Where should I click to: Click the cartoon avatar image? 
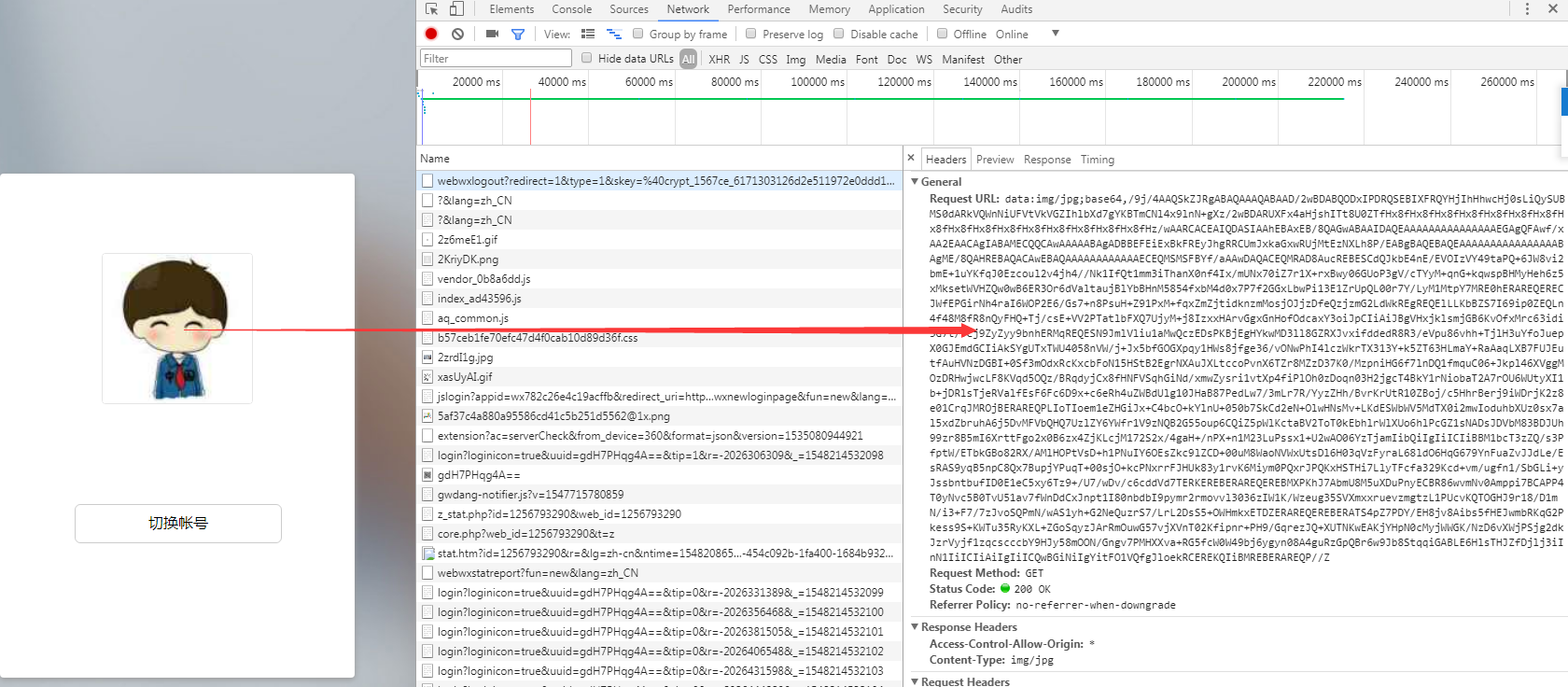click(177, 329)
